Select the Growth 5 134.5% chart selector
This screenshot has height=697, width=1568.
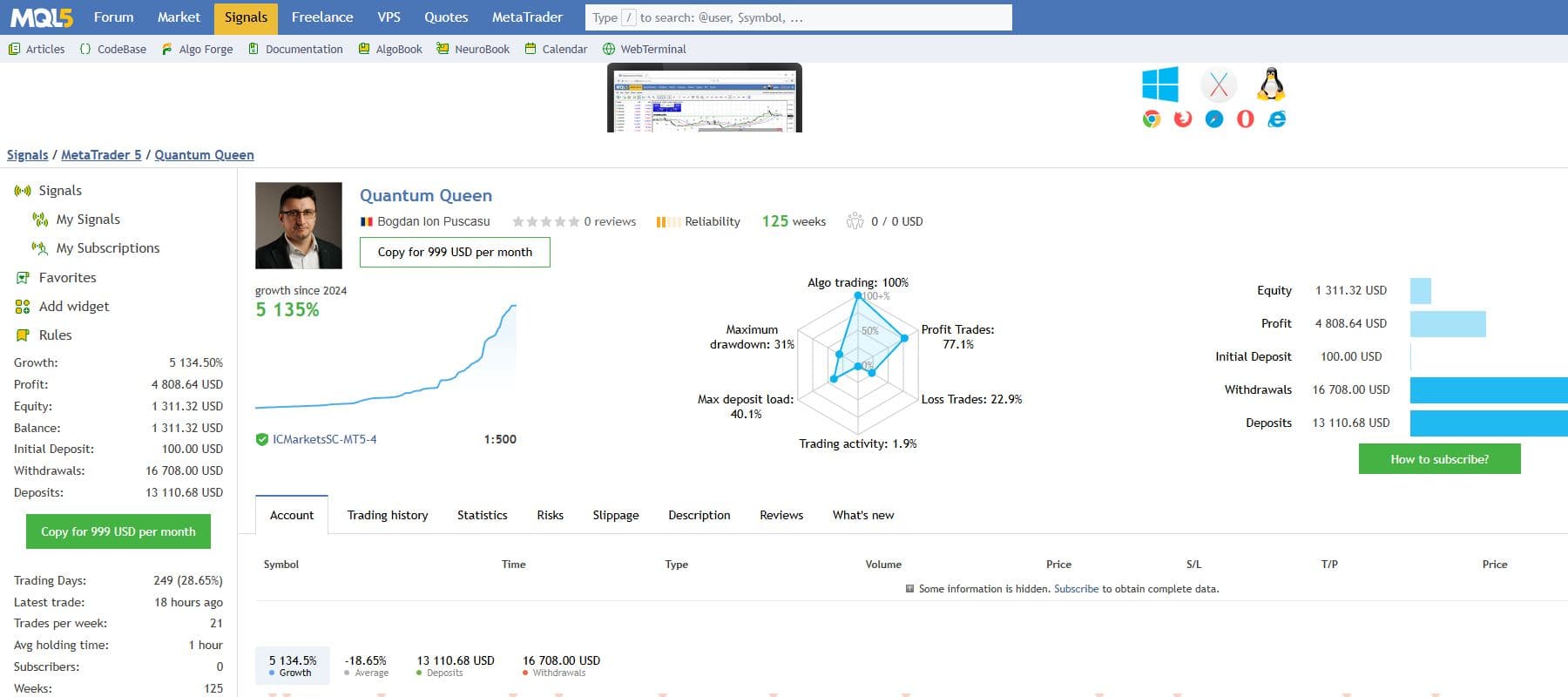pyautogui.click(x=293, y=666)
